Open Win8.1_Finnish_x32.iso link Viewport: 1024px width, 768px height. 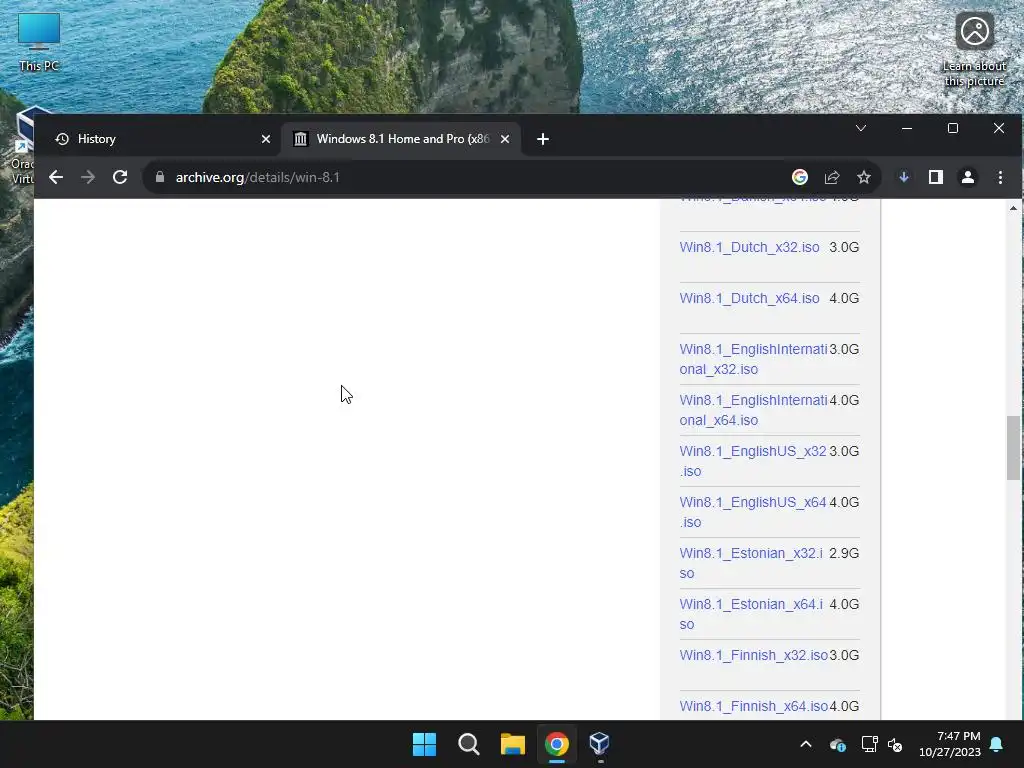753,655
